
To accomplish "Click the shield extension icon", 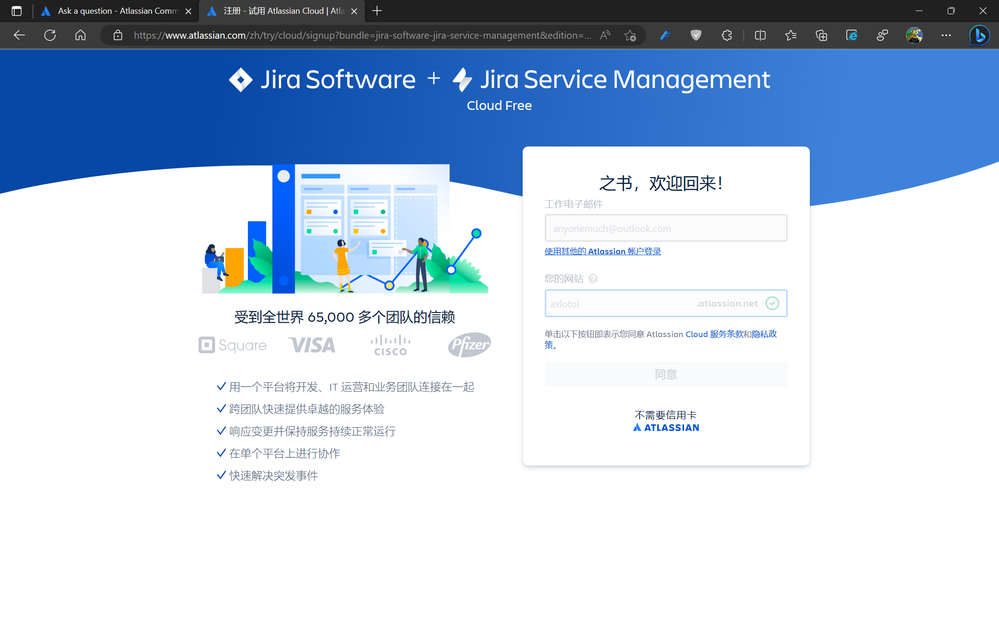I will coord(697,35).
